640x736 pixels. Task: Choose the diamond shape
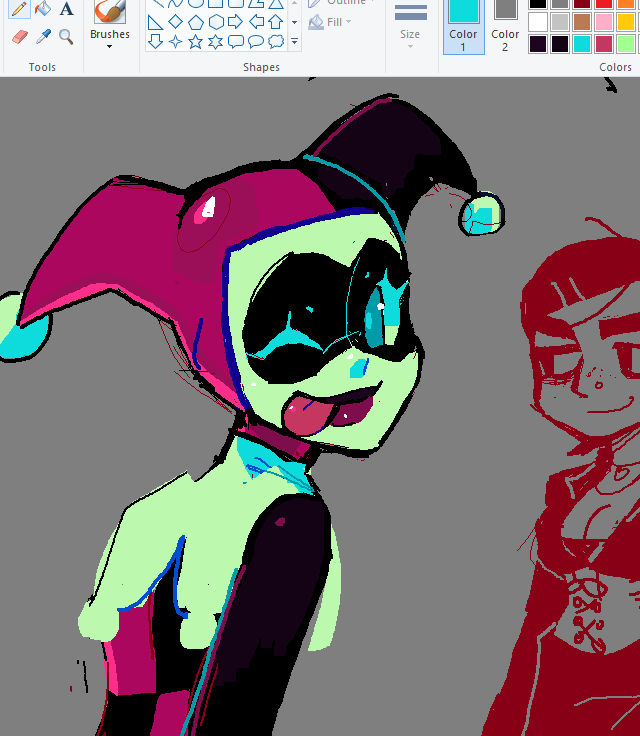coord(175,22)
